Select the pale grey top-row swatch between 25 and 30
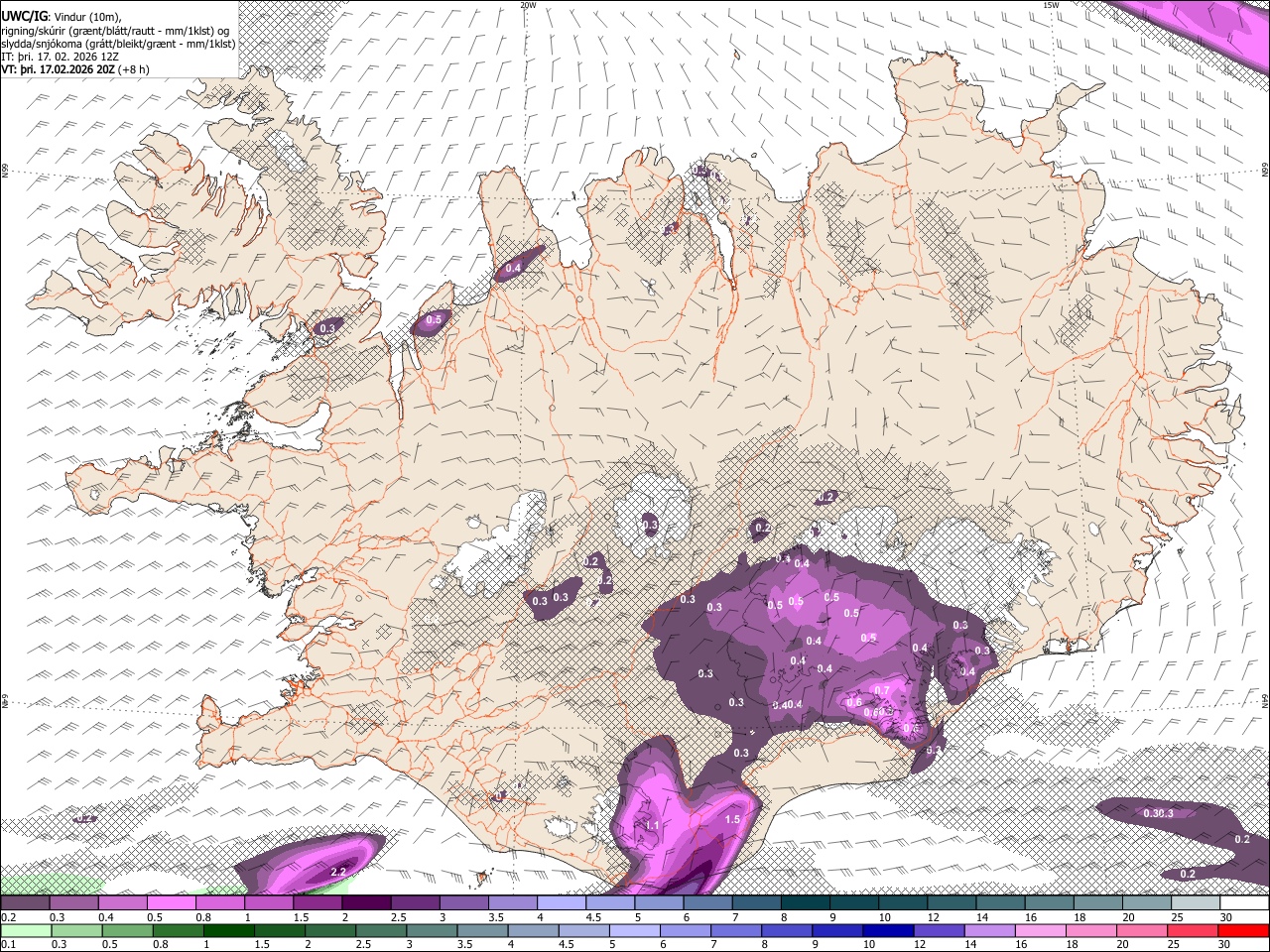The image size is (1270, 952). pyautogui.click(x=1197, y=902)
